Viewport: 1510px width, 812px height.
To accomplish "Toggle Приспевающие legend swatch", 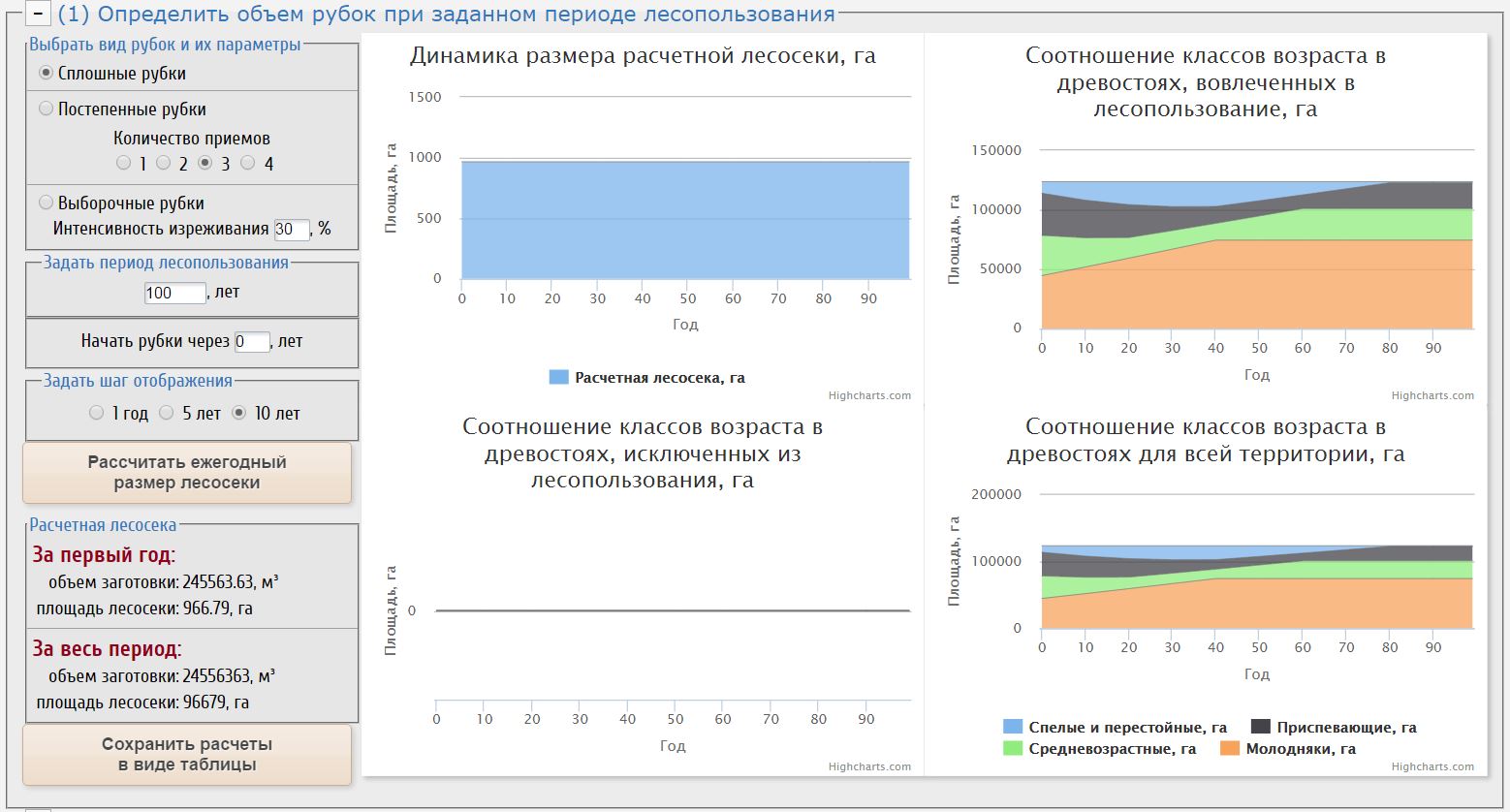I will point(1261,727).
